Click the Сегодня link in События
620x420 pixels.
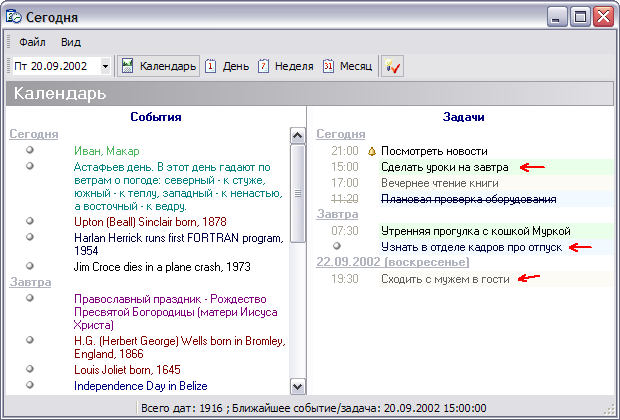pyautogui.click(x=34, y=134)
